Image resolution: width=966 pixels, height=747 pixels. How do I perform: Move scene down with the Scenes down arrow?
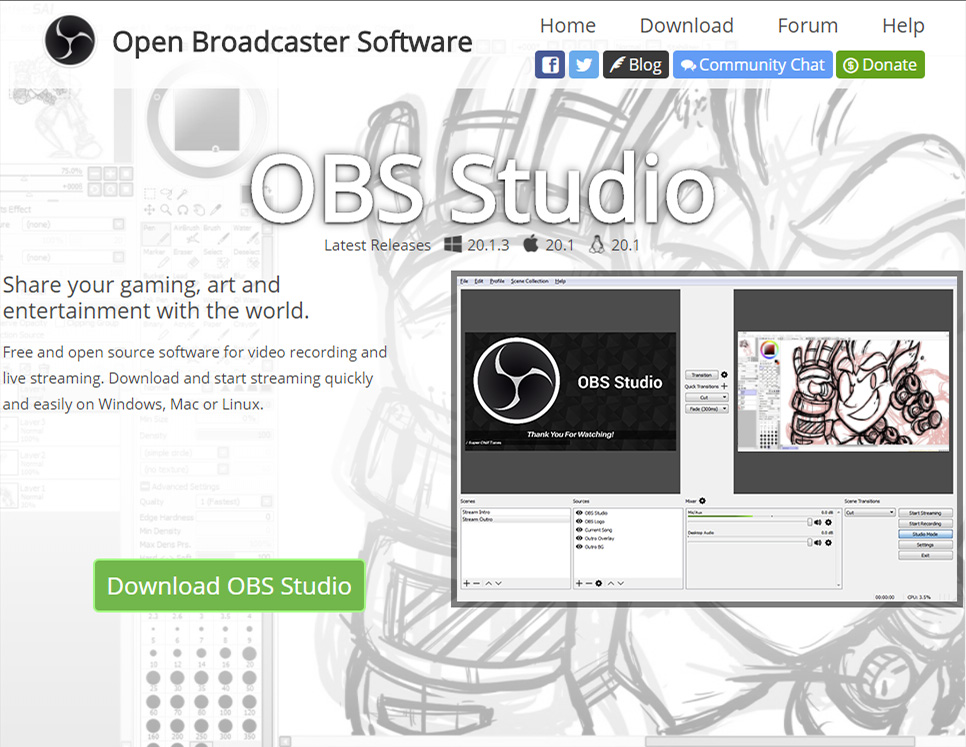click(x=498, y=583)
